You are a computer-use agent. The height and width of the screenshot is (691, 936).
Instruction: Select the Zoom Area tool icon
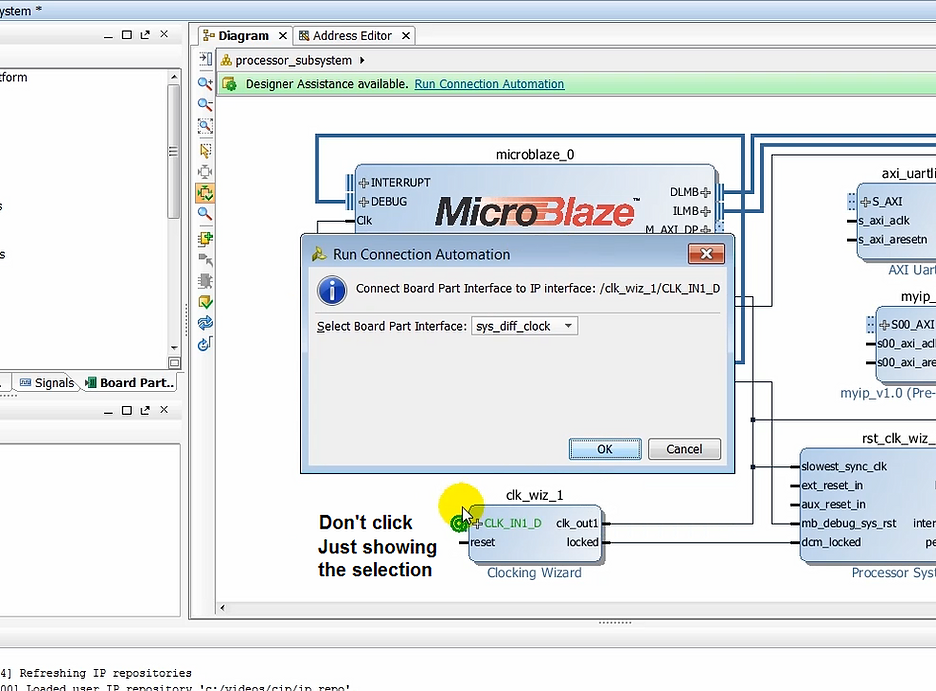pyautogui.click(x=205, y=127)
